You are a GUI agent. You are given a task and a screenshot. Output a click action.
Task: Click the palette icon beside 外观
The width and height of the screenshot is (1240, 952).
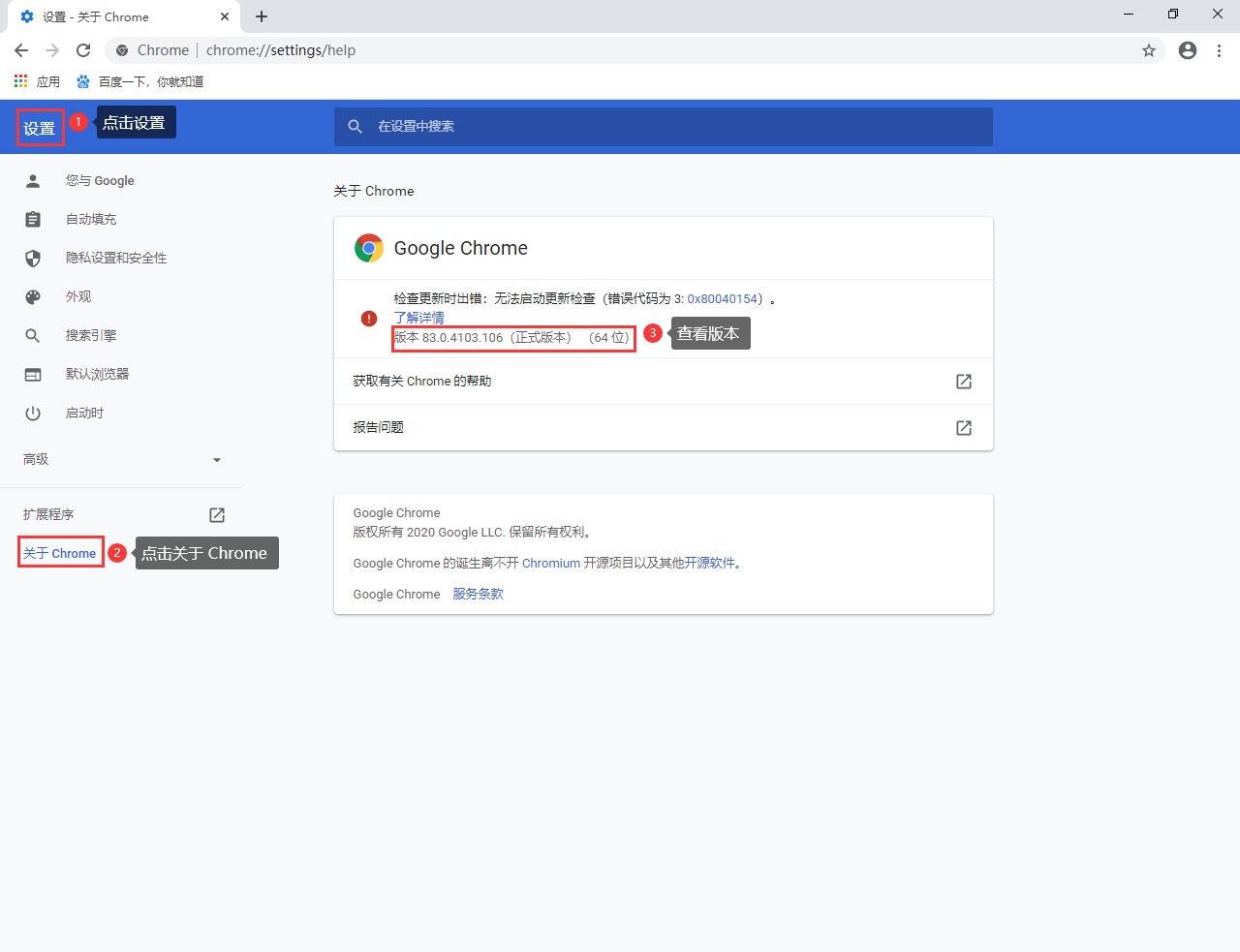[x=33, y=297]
